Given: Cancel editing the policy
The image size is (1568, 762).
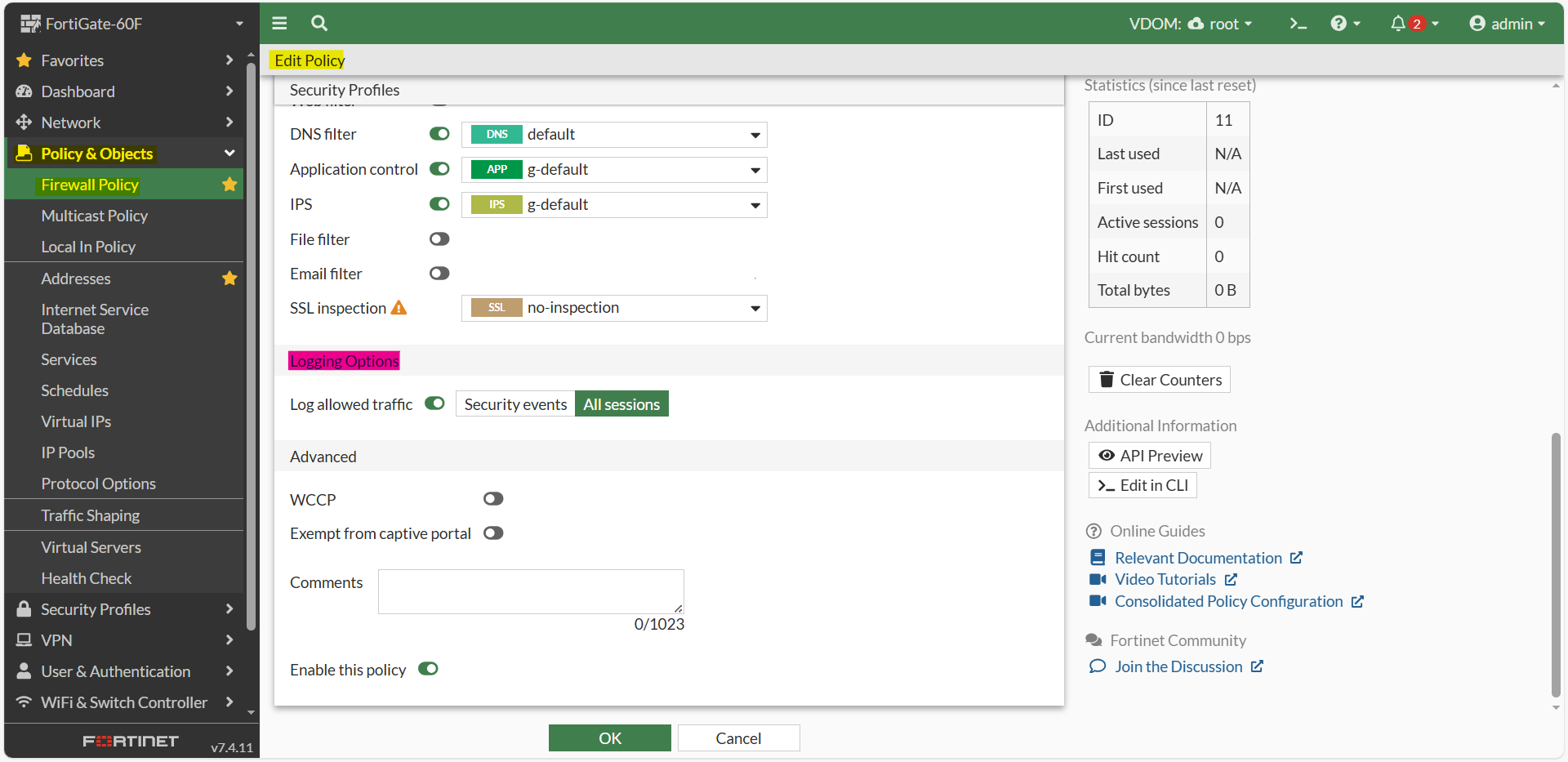Looking at the screenshot, I should coord(739,738).
